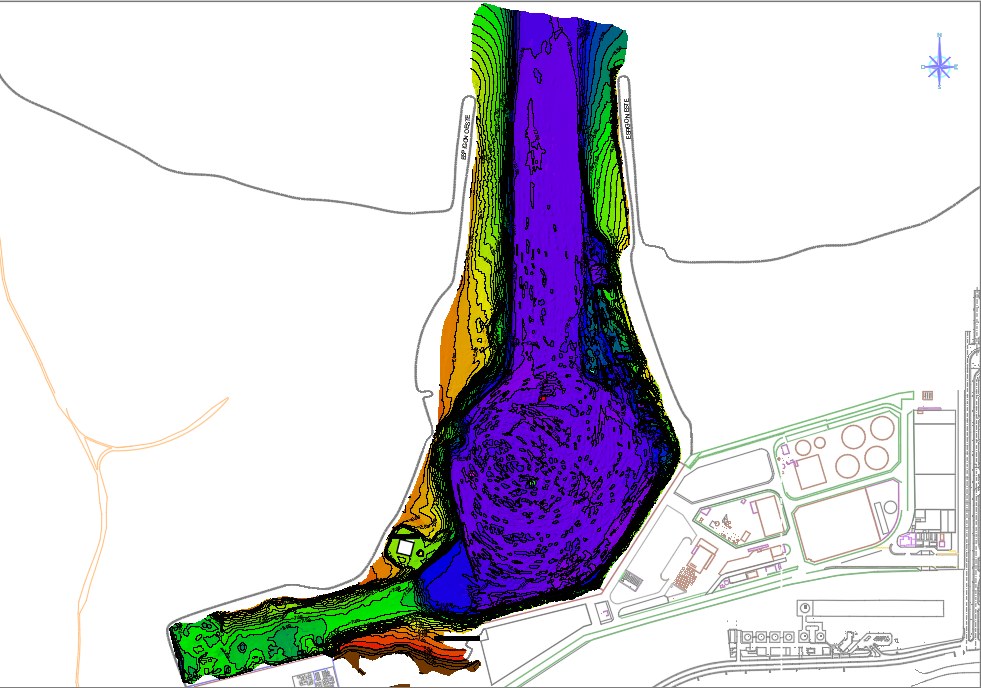The width and height of the screenshot is (981, 688).
Task: Click the orange road junction on left
Action: [x=100, y=452]
